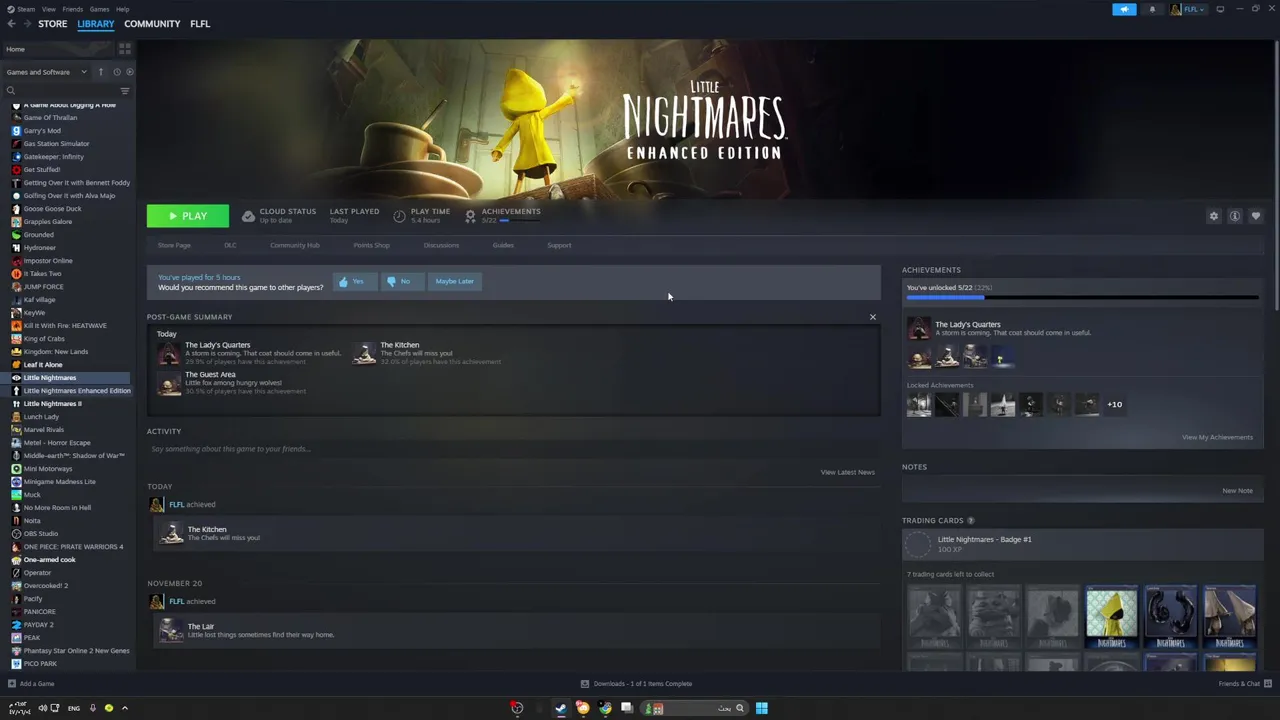The height and width of the screenshot is (720, 1280).
Task: Click the achievements progress bar
Action: (1082, 297)
